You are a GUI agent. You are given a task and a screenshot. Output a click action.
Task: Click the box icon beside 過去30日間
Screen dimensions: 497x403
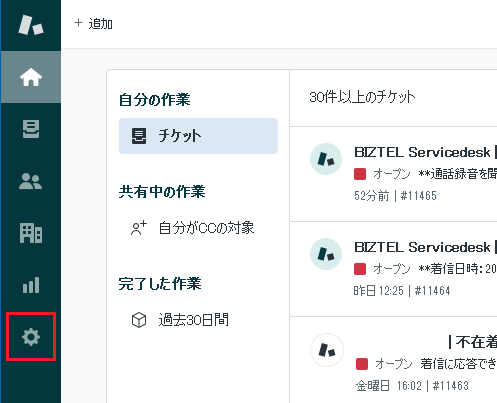(139, 320)
